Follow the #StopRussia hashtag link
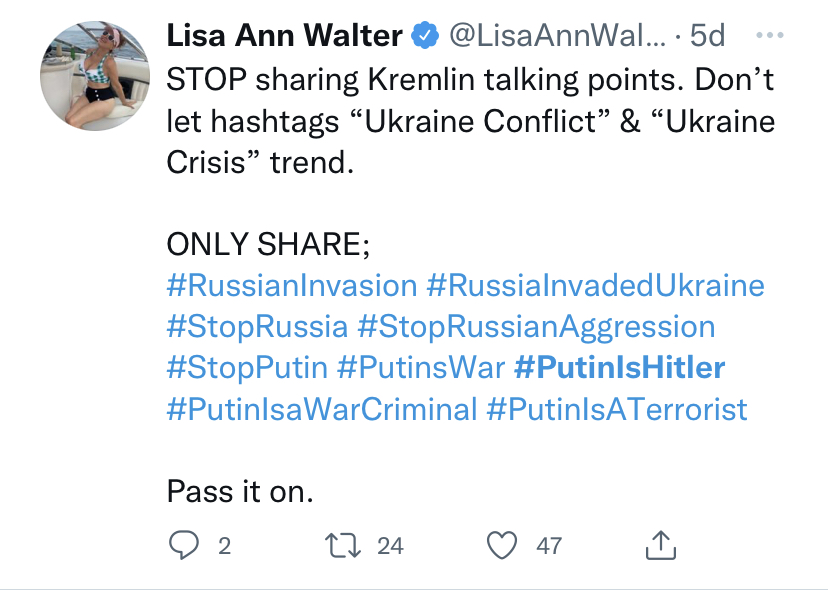 point(257,327)
